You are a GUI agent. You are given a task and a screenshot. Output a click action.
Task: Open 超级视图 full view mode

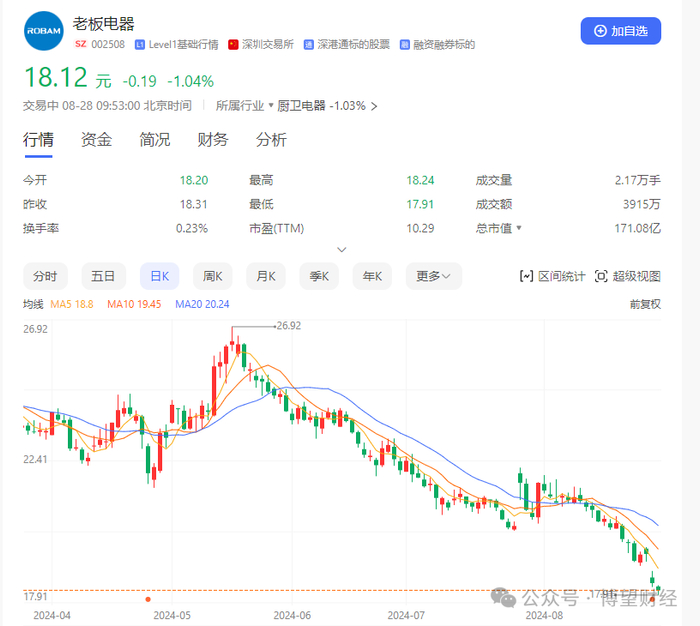tap(627, 276)
